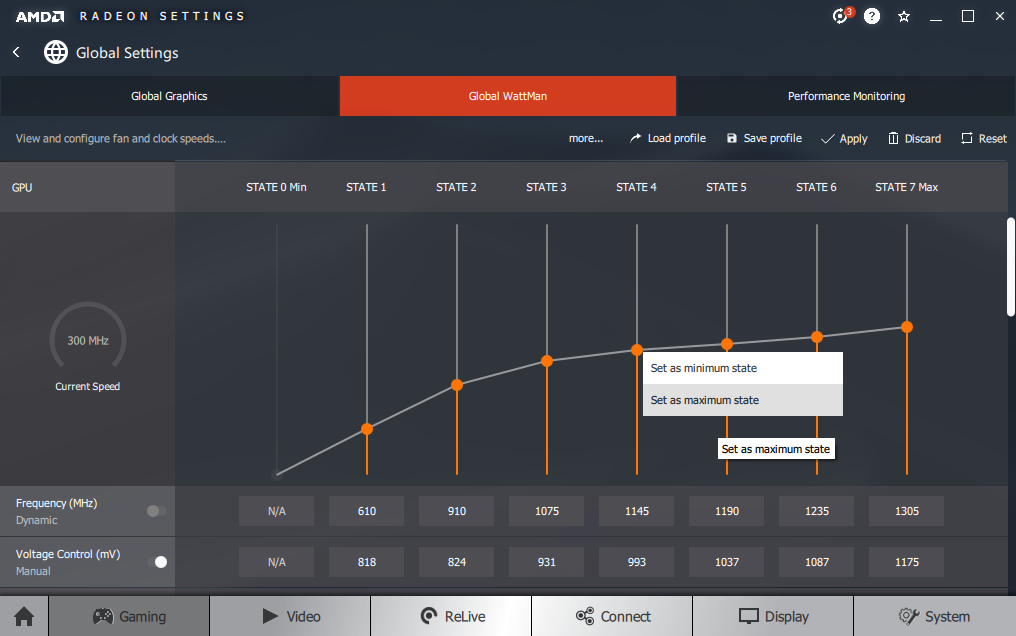Click the STATE 2 slider handle
1016x636 pixels.
(457, 385)
